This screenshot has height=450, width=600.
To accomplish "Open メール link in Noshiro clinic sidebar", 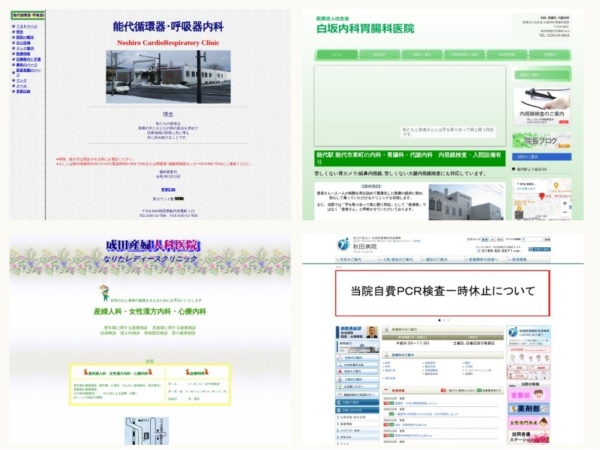I will (21, 86).
